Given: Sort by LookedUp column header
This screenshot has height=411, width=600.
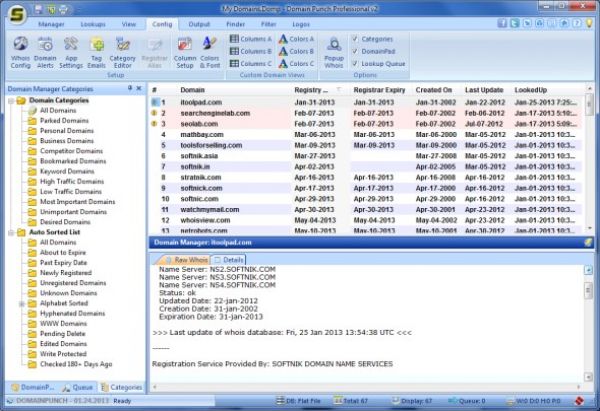Looking at the screenshot, I should [x=531, y=90].
